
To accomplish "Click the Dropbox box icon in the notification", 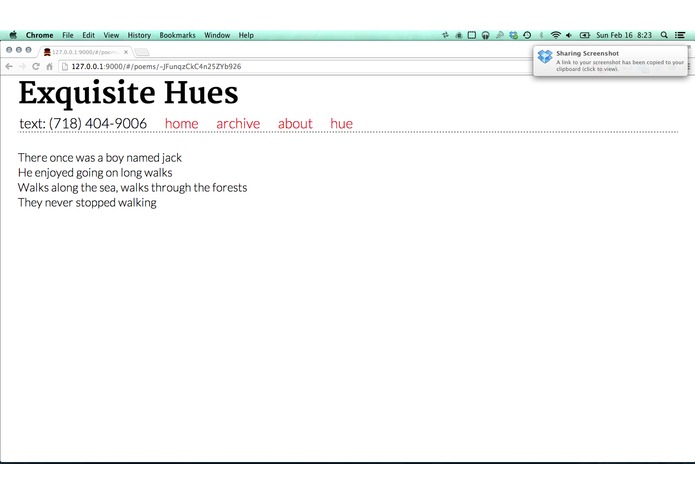I will click(545, 56).
